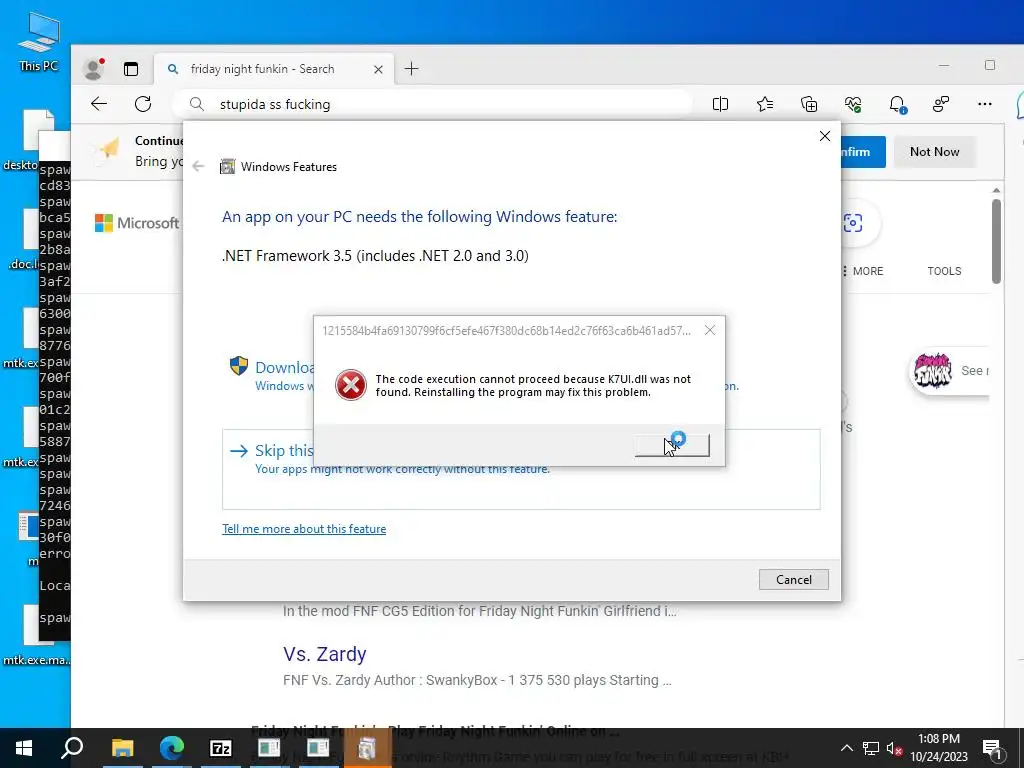Click the Microsoft logo on Bing page

(x=138, y=223)
